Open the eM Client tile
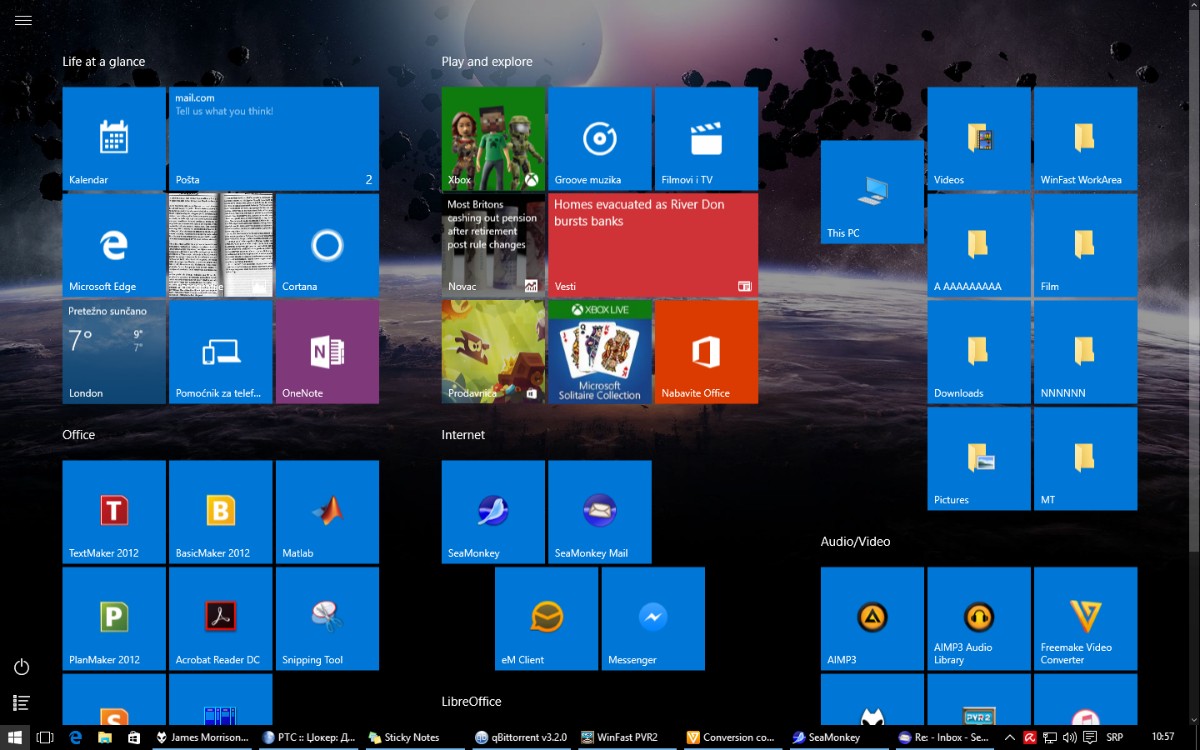 pyautogui.click(x=546, y=618)
